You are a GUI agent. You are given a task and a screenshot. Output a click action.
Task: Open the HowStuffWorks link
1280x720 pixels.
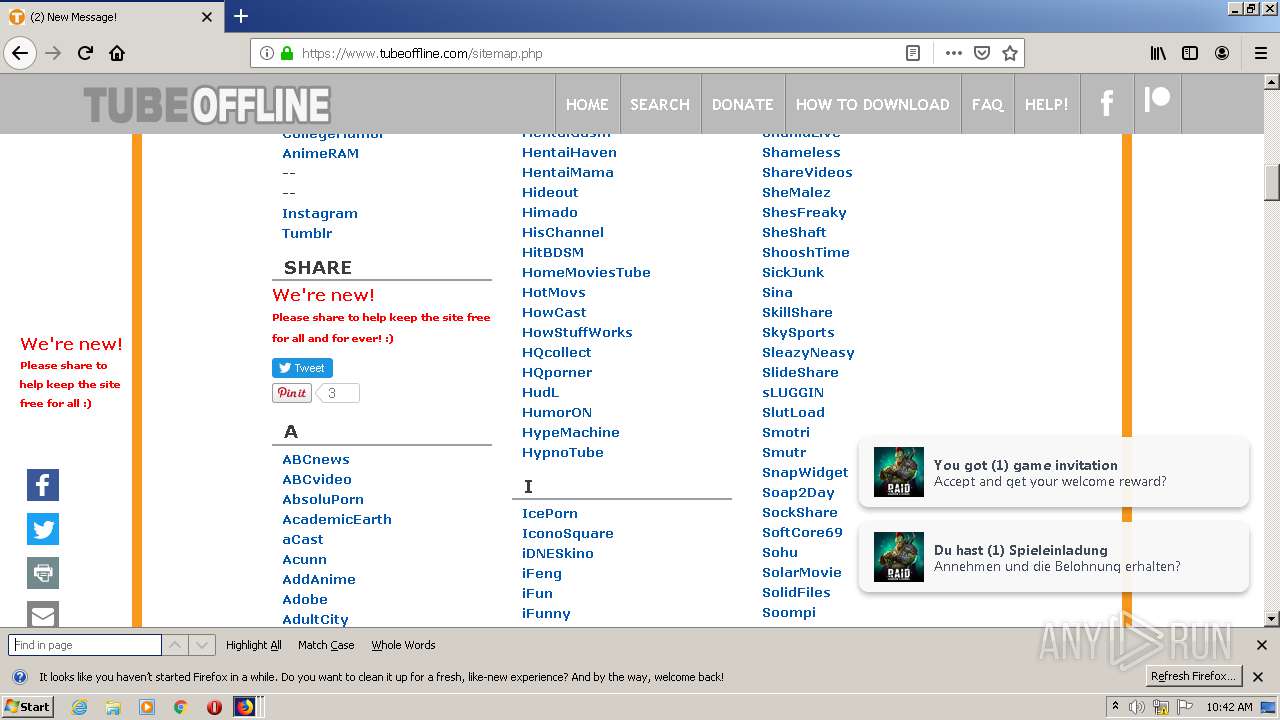coord(577,332)
